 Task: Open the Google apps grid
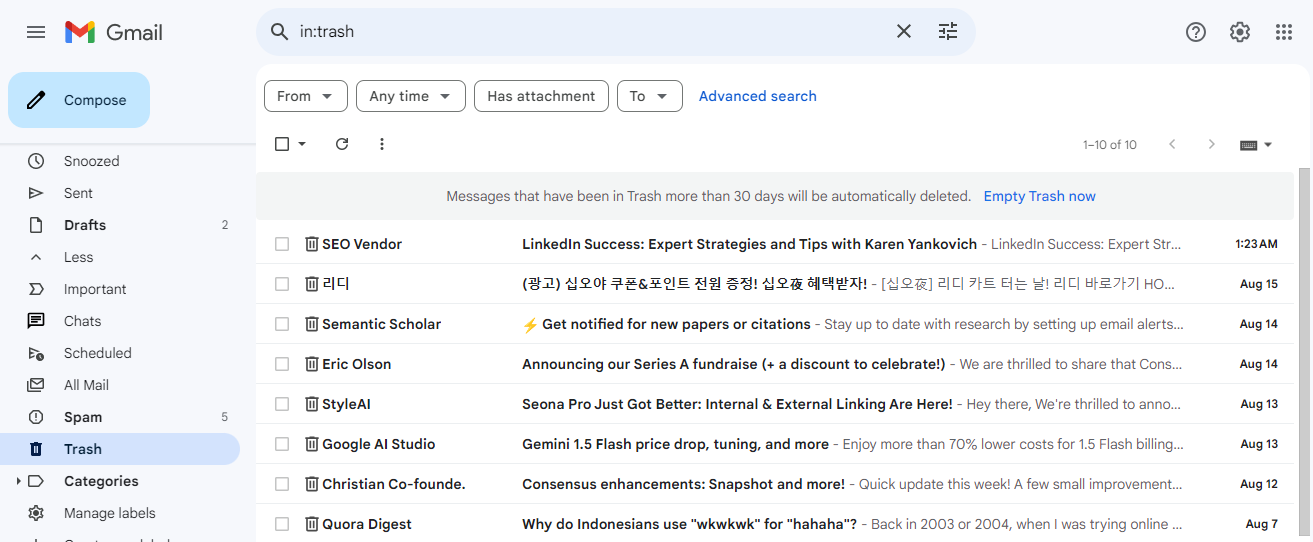tap(1284, 32)
